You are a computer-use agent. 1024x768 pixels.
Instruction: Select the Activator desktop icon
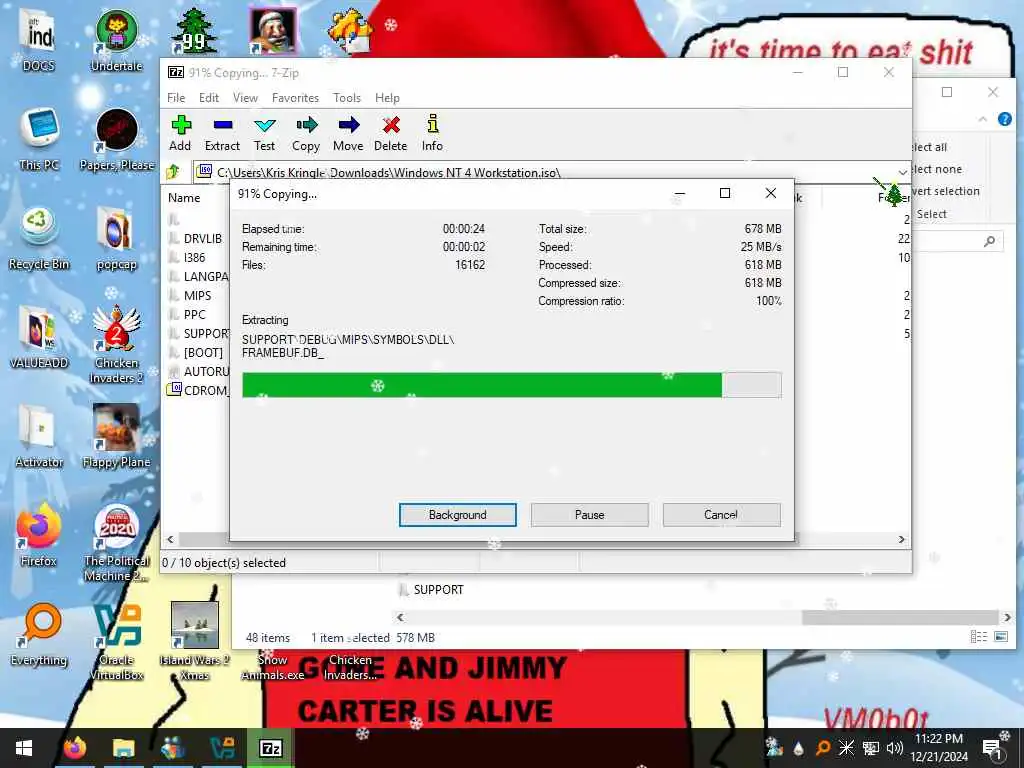(x=39, y=436)
